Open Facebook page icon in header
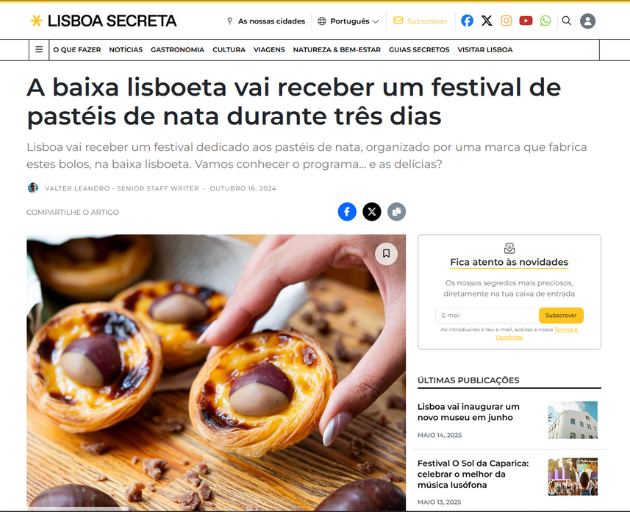 pyautogui.click(x=467, y=21)
